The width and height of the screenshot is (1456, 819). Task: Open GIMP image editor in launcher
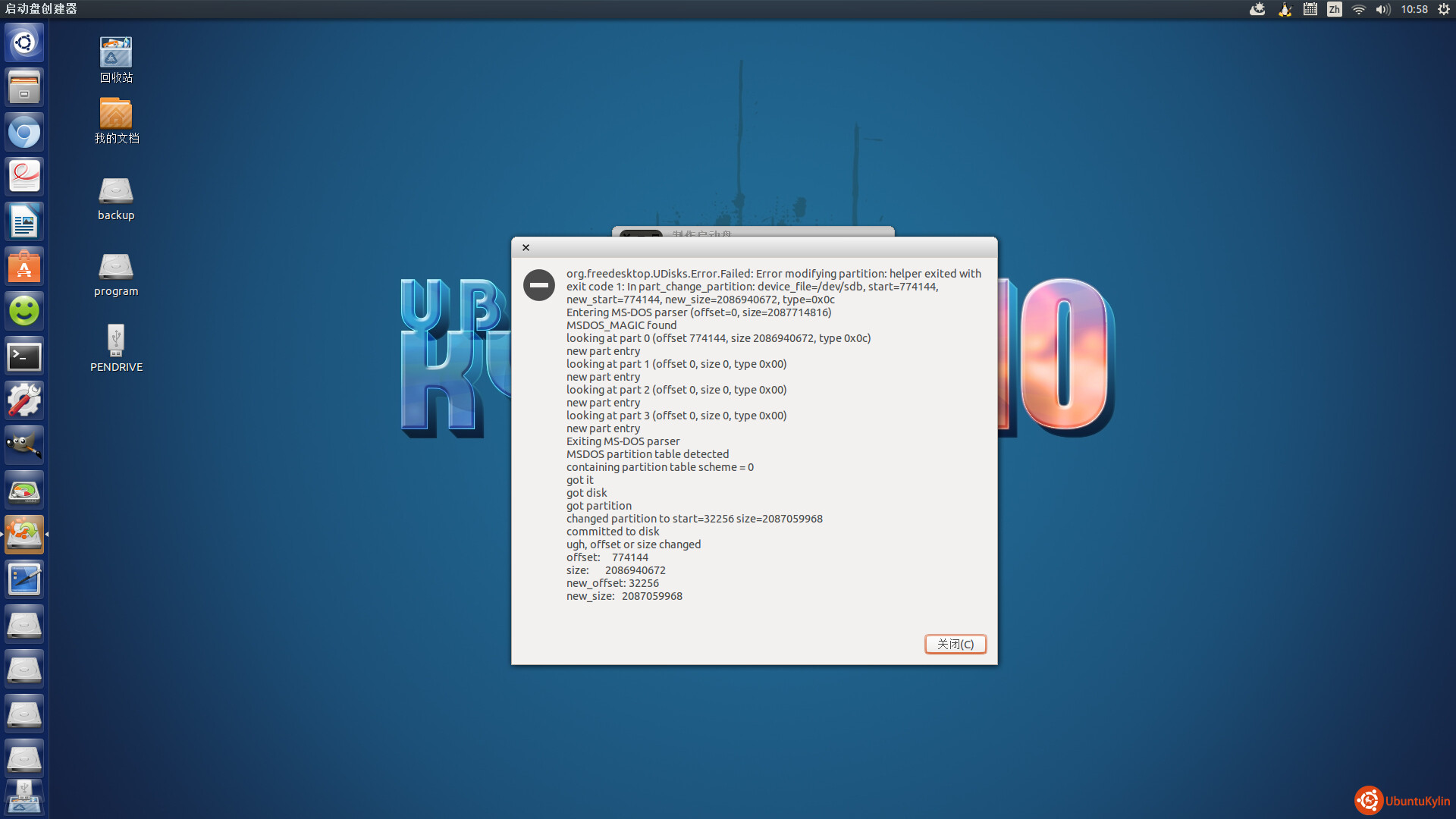point(24,445)
